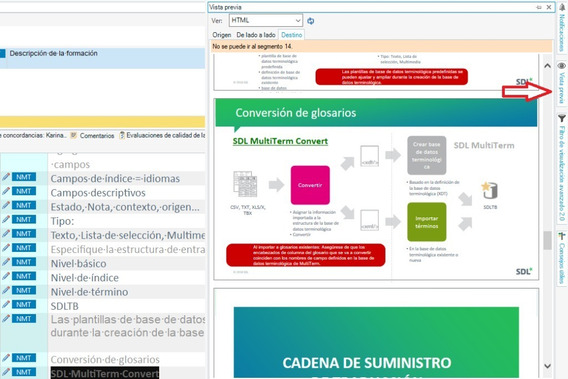The height and width of the screenshot is (379, 568).
Task: Click pencil icon beside Tipo: segment
Action: (x=5, y=220)
